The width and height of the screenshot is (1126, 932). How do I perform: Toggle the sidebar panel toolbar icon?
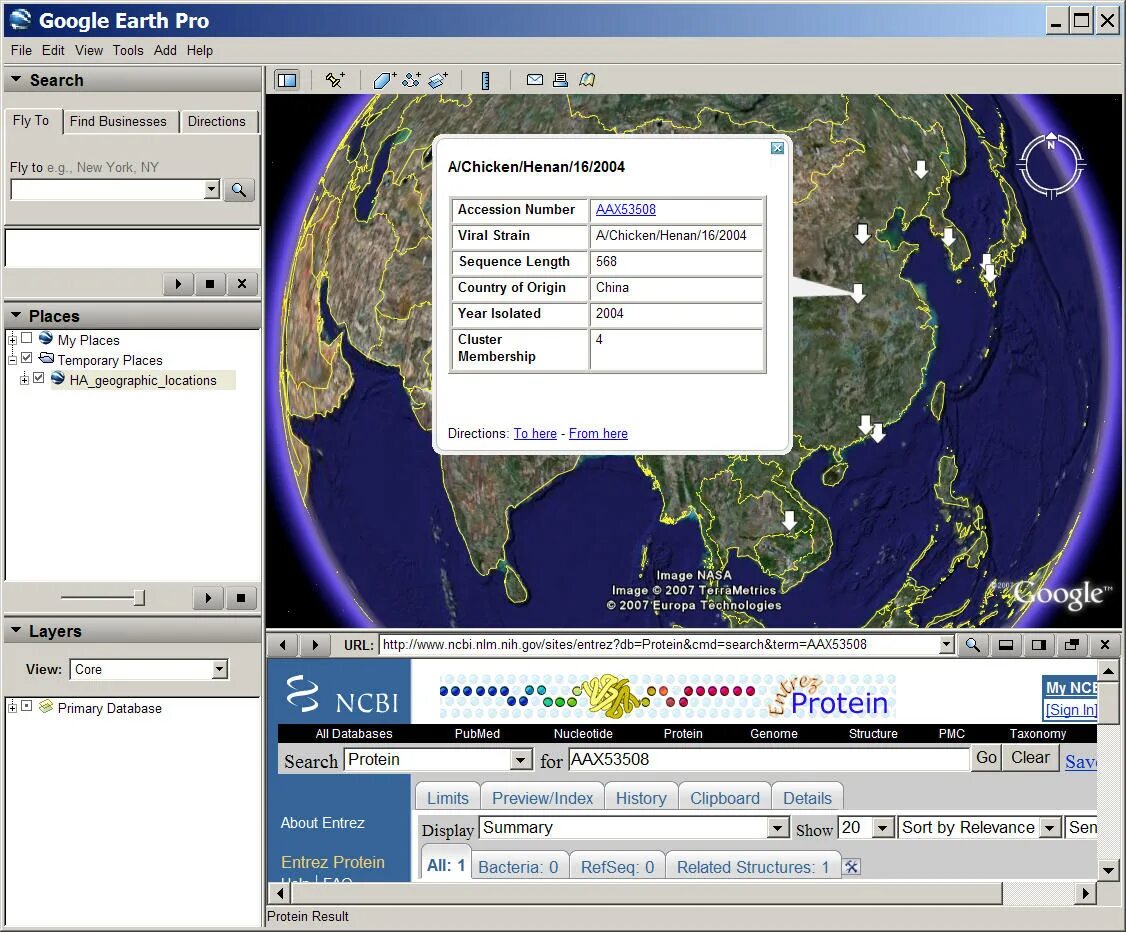pos(287,80)
